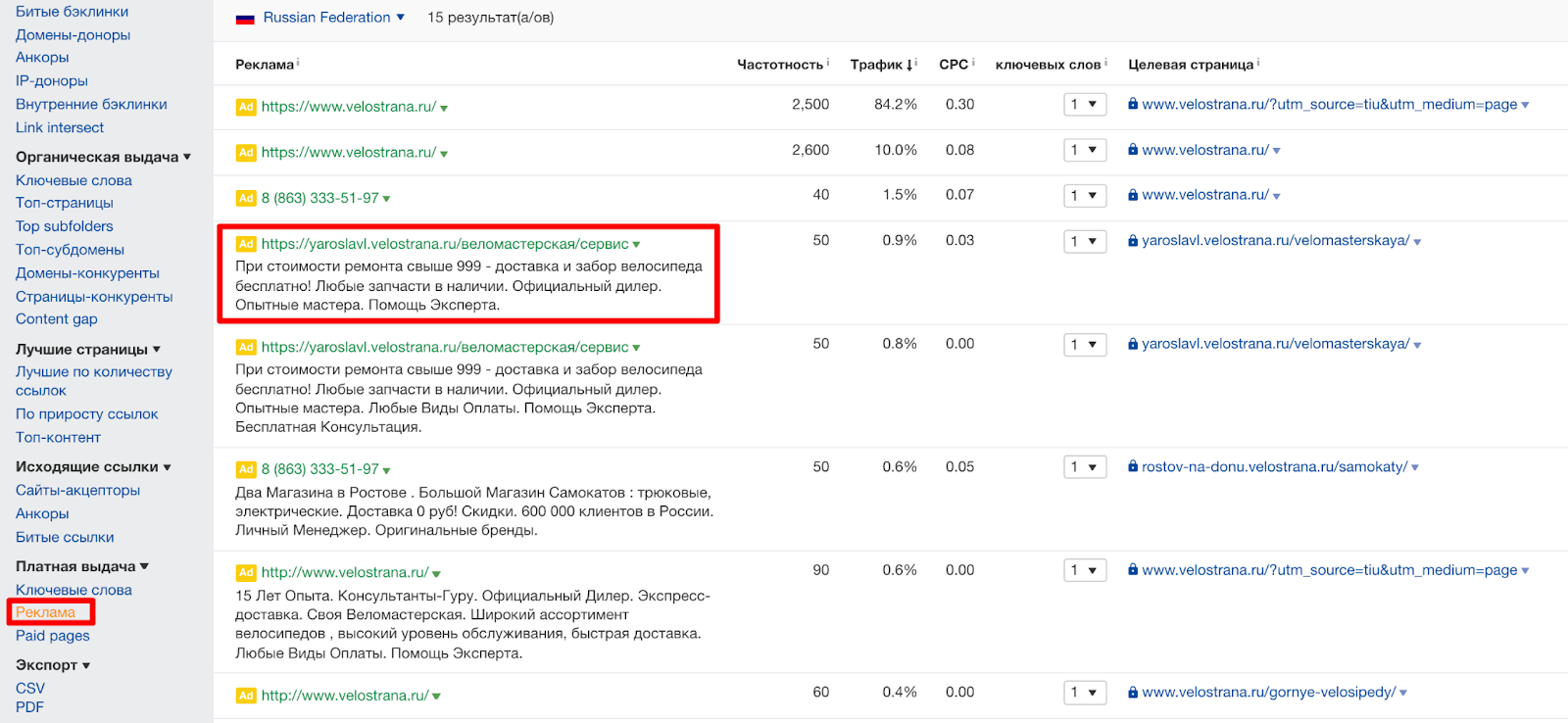Click the lock icon next to www.velostrana.ru/gornye-velosipedy/
The width and height of the screenshot is (1568, 723).
(x=1133, y=692)
